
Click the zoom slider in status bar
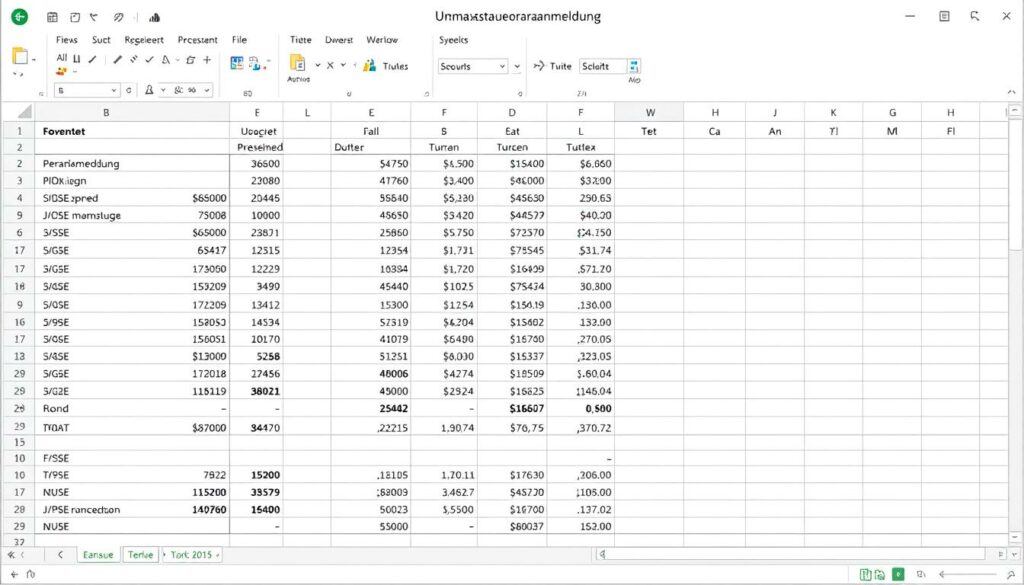965,575
